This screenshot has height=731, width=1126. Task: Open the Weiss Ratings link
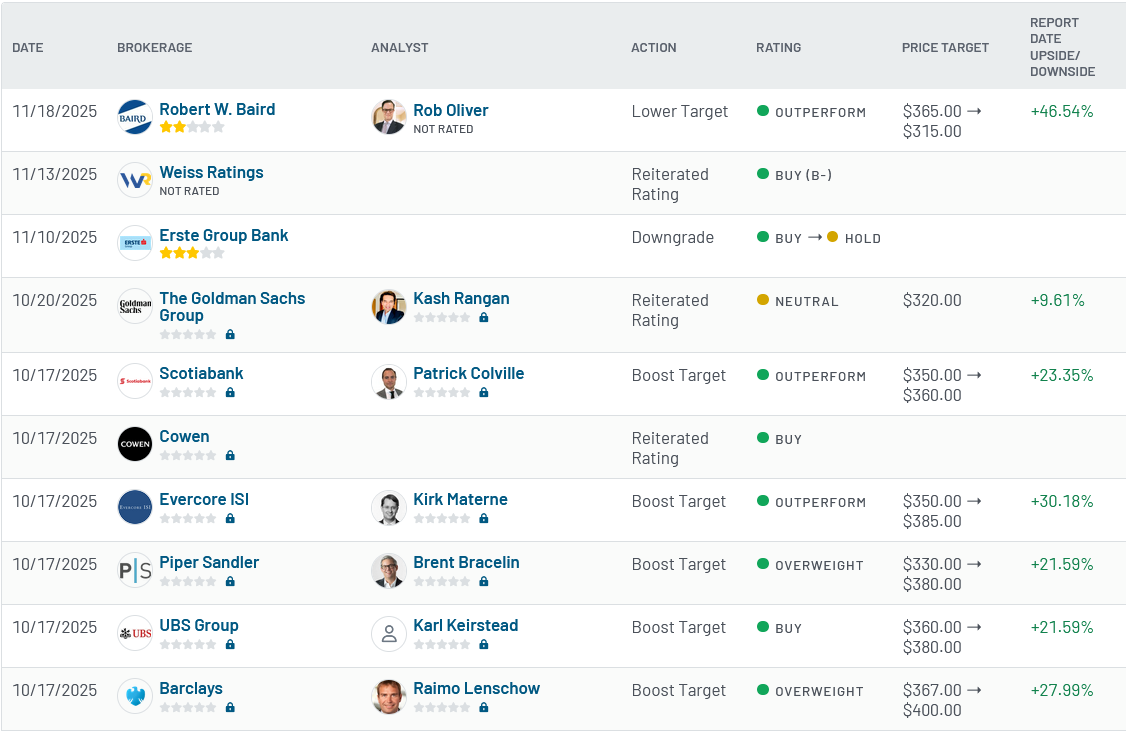click(x=211, y=172)
